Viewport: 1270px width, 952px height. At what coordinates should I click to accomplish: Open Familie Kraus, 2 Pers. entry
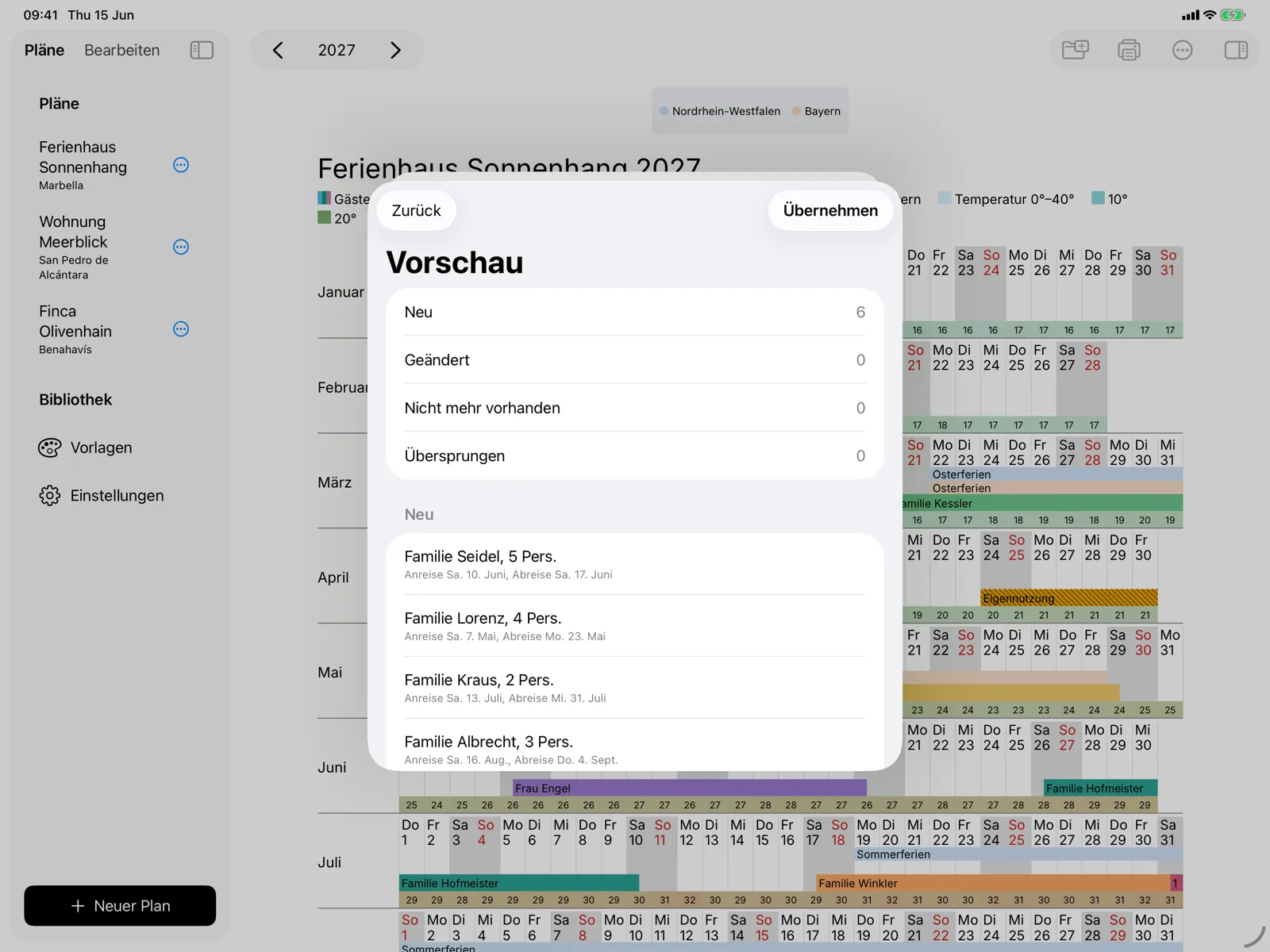635,688
